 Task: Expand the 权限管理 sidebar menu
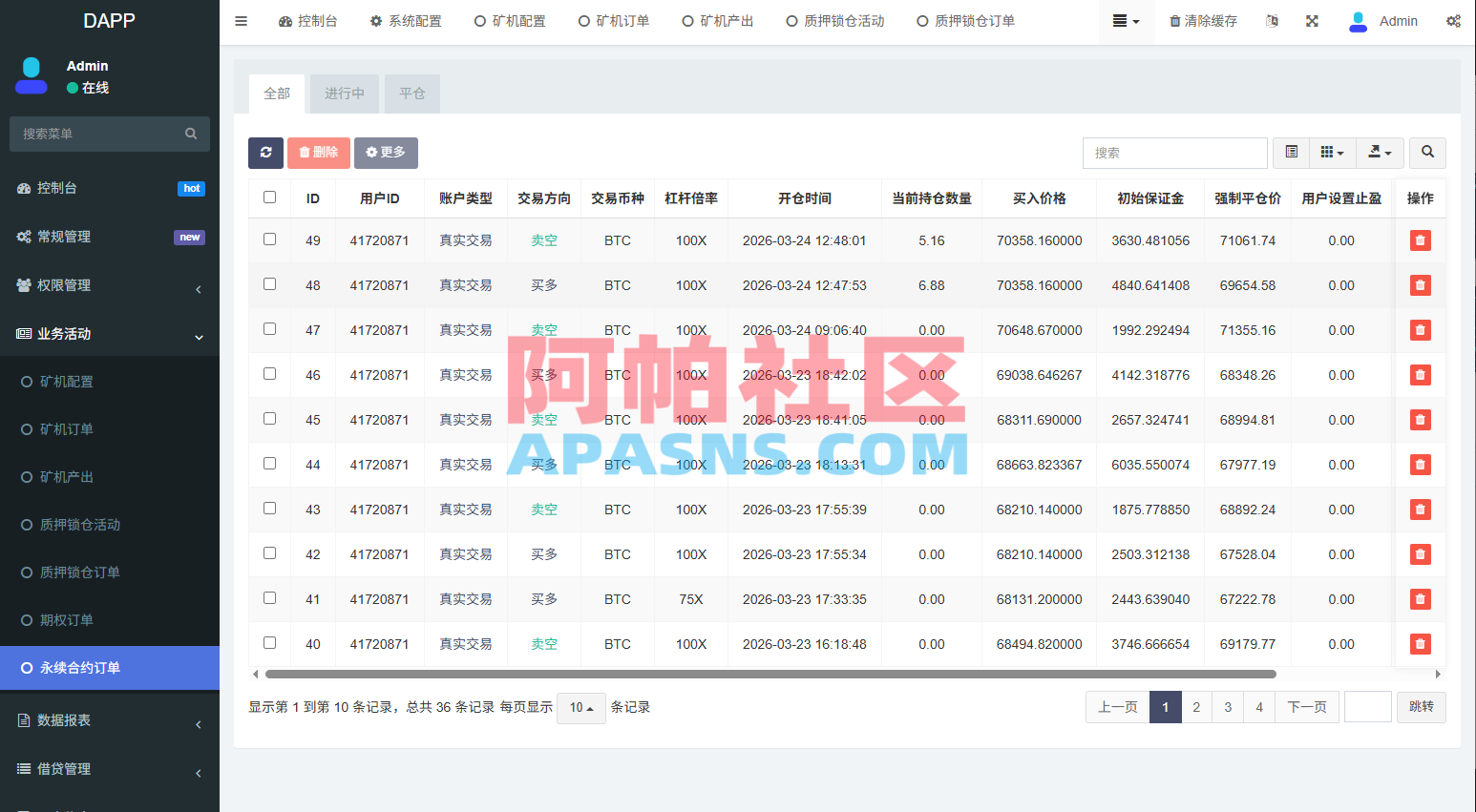(110, 285)
